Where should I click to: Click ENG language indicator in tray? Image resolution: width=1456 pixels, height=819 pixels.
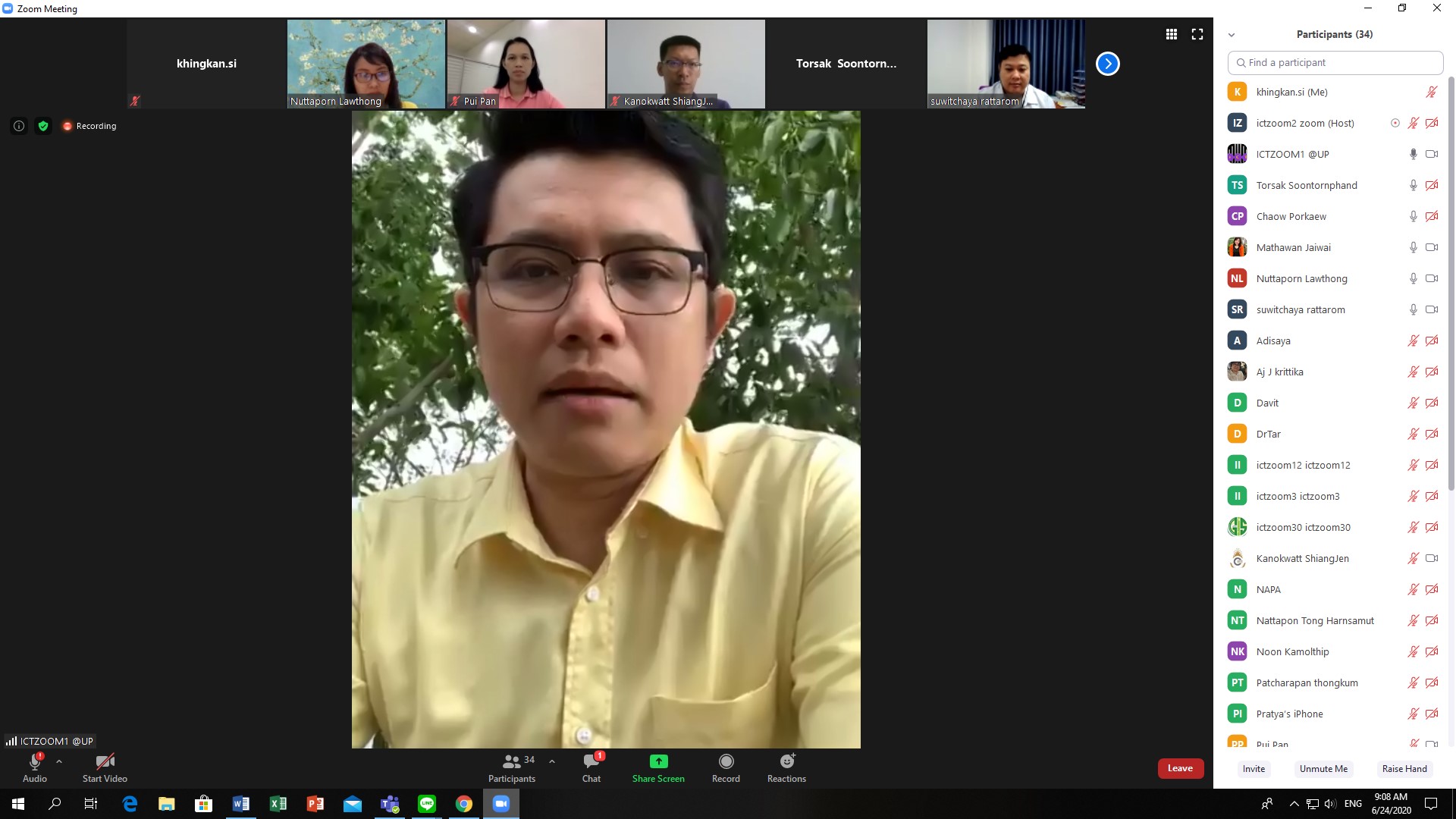pyautogui.click(x=1353, y=804)
